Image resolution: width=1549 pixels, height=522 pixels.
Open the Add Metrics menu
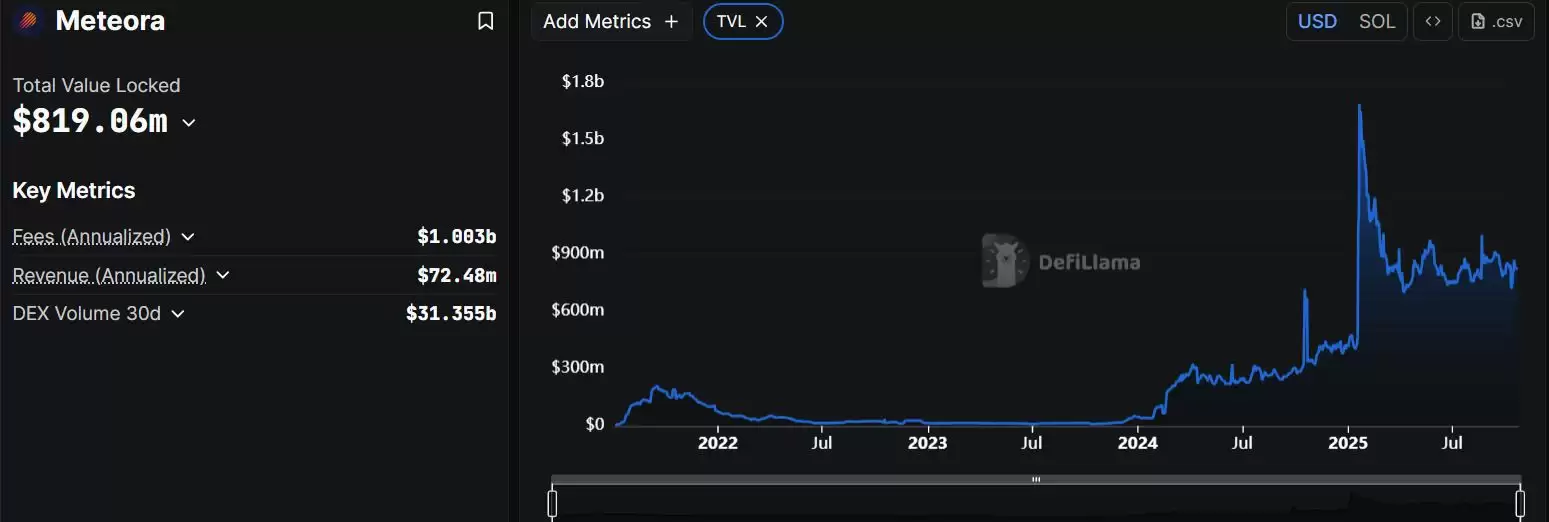coord(597,21)
